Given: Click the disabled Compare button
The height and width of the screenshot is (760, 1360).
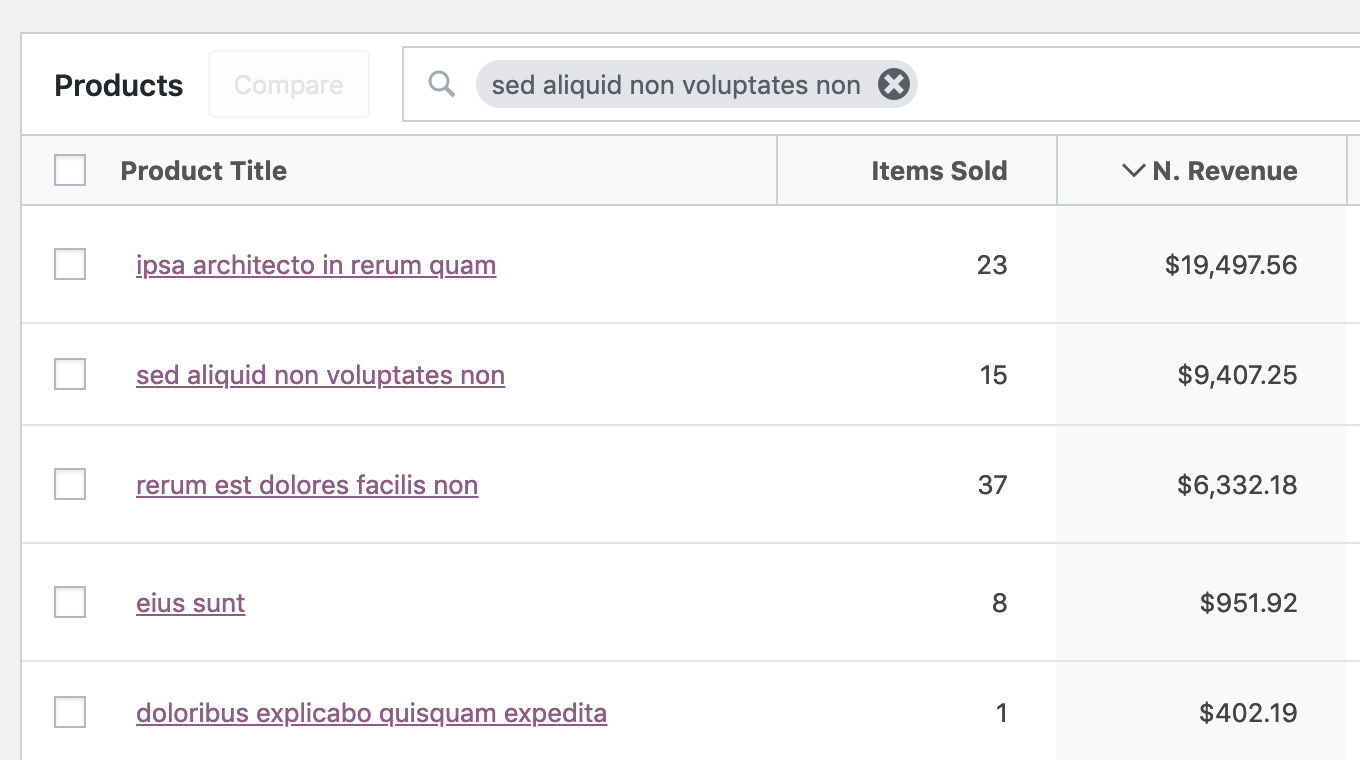Looking at the screenshot, I should (x=289, y=85).
